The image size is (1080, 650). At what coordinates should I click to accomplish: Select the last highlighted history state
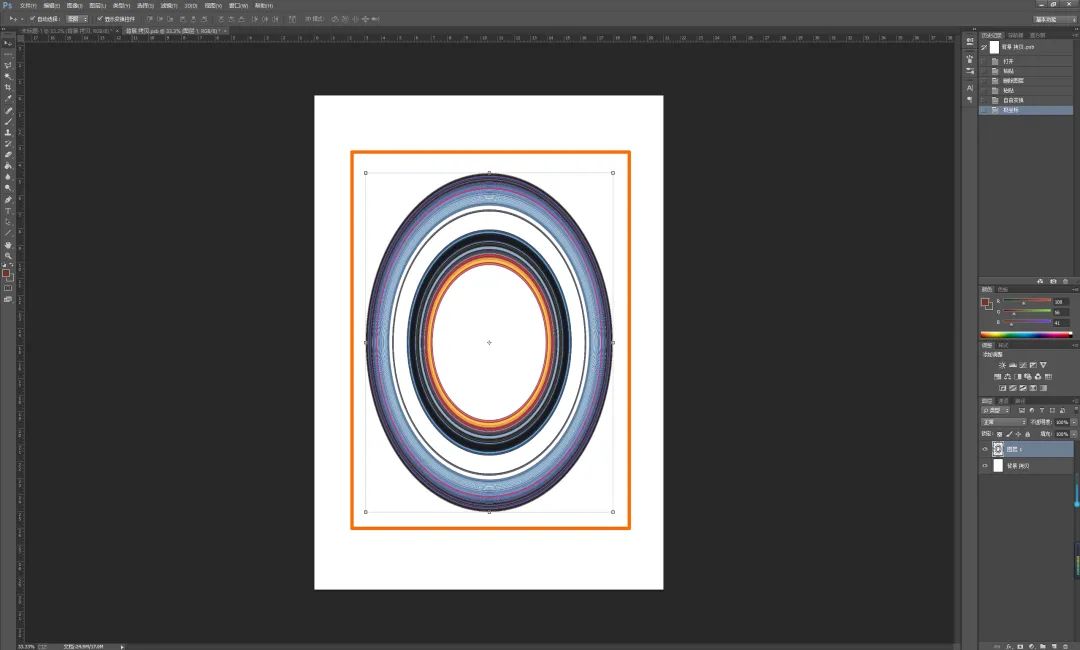click(1026, 110)
